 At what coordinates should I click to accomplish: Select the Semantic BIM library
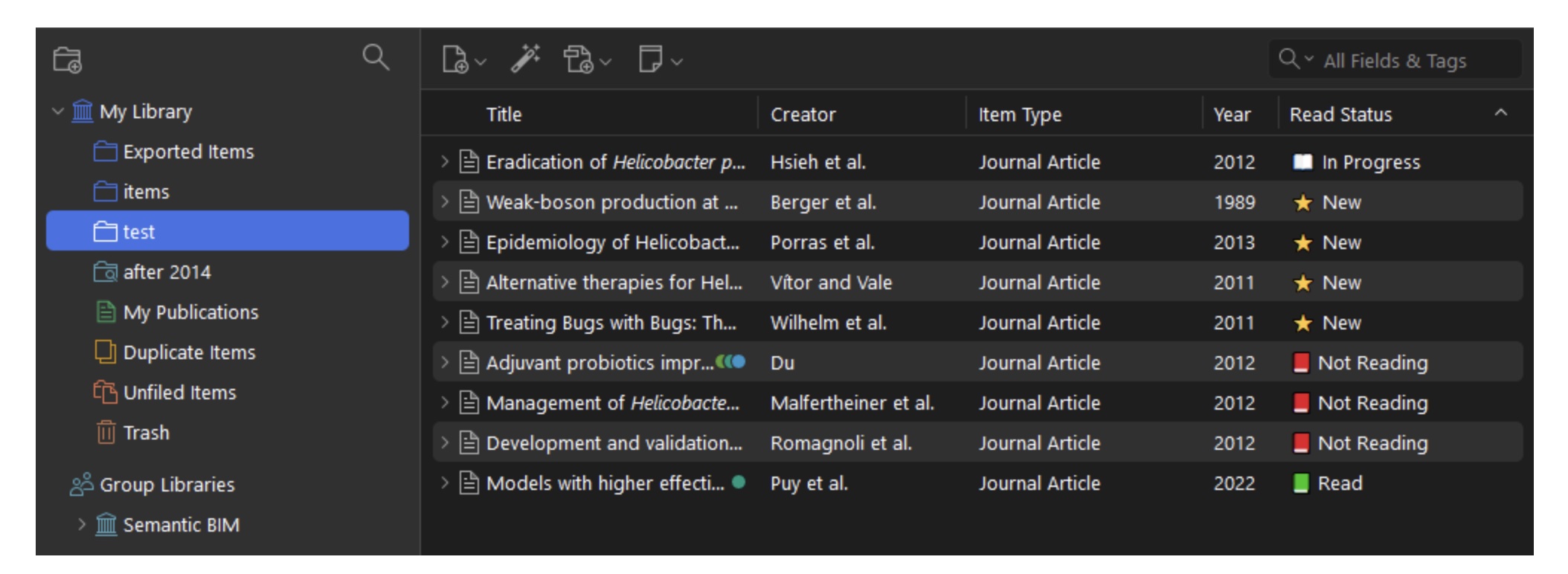click(181, 525)
